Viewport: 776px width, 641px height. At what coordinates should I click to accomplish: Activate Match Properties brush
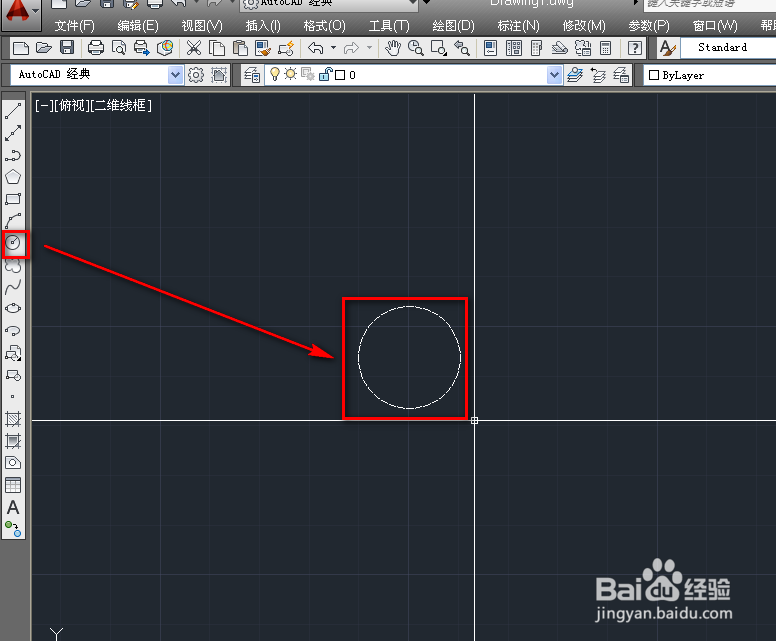(263, 48)
